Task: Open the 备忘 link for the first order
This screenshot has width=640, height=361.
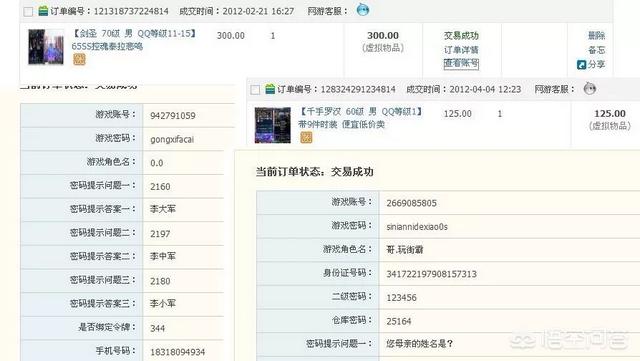Action: pos(596,50)
